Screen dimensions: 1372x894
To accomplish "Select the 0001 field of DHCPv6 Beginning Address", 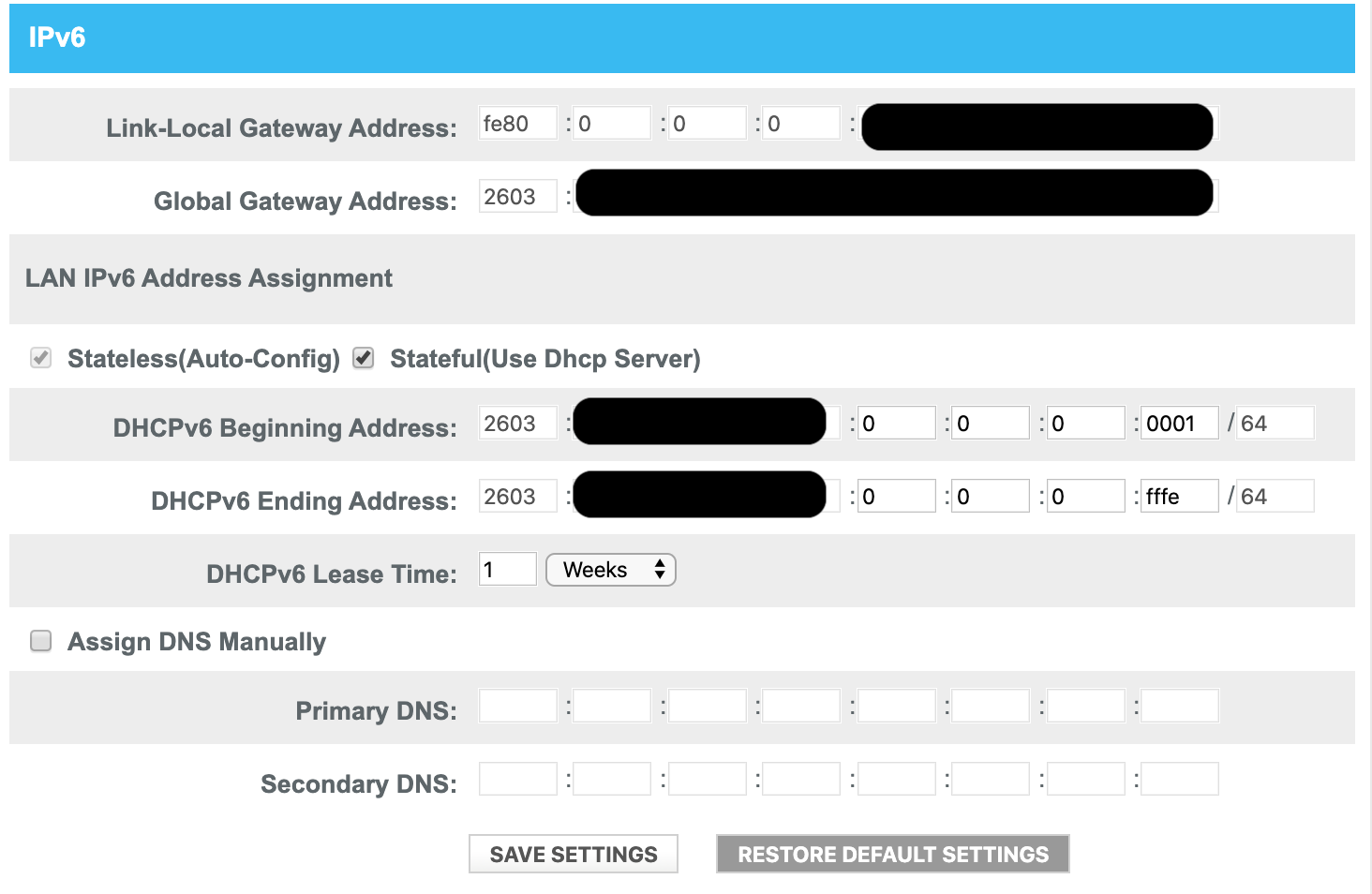I will [x=1179, y=424].
